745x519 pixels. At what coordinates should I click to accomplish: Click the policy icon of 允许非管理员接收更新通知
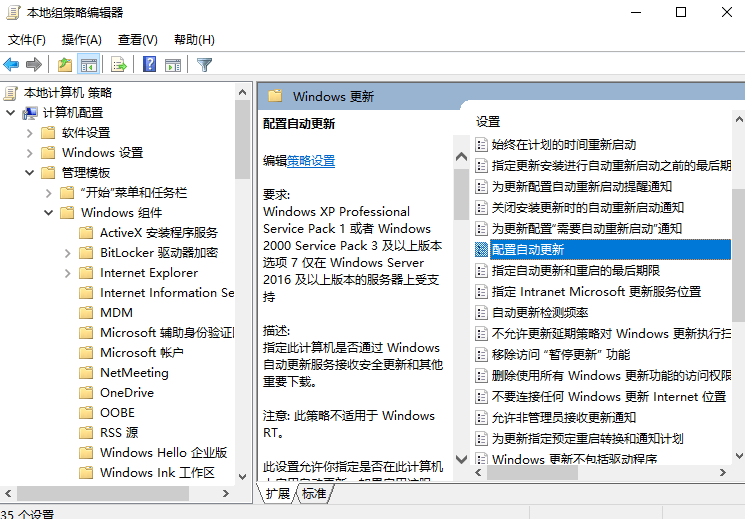481,418
